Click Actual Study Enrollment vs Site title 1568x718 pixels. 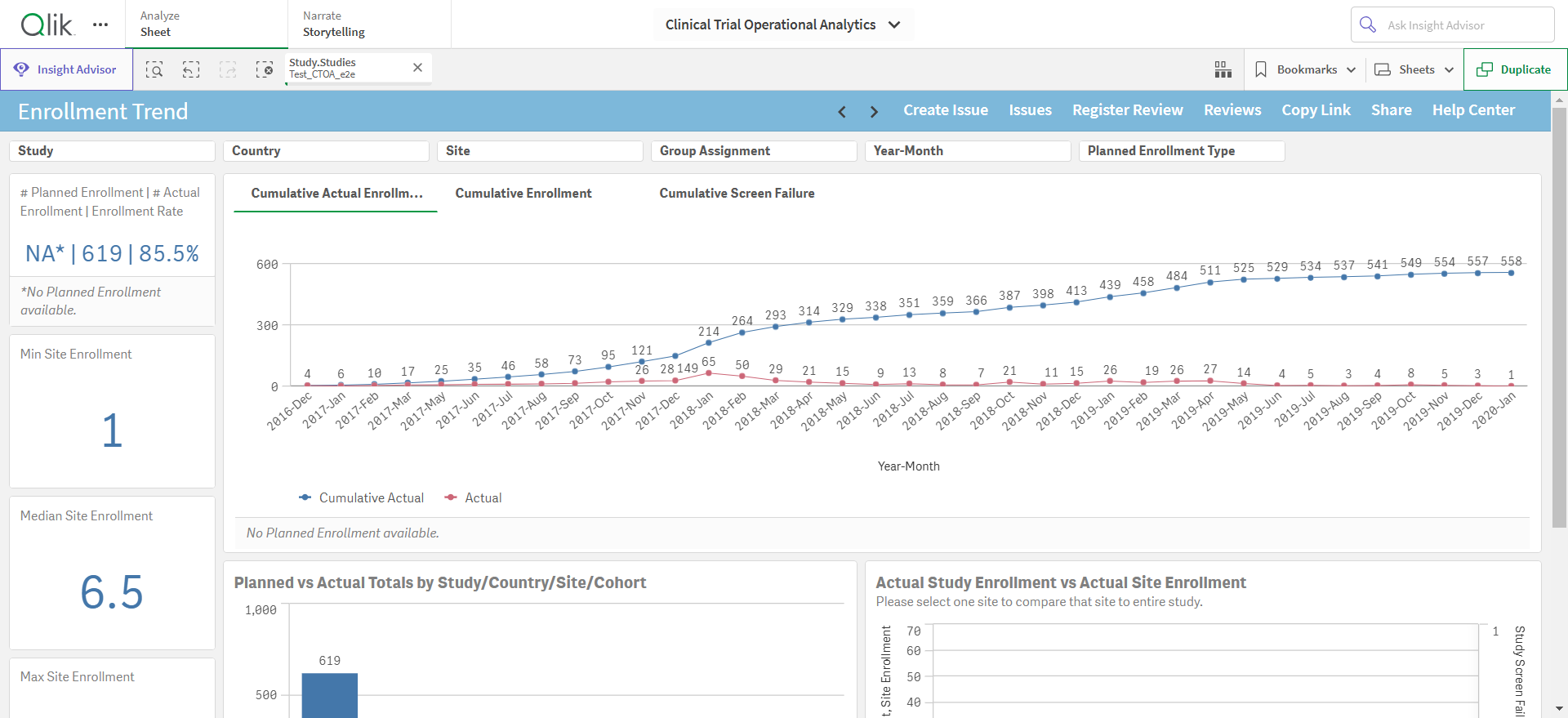click(1061, 583)
